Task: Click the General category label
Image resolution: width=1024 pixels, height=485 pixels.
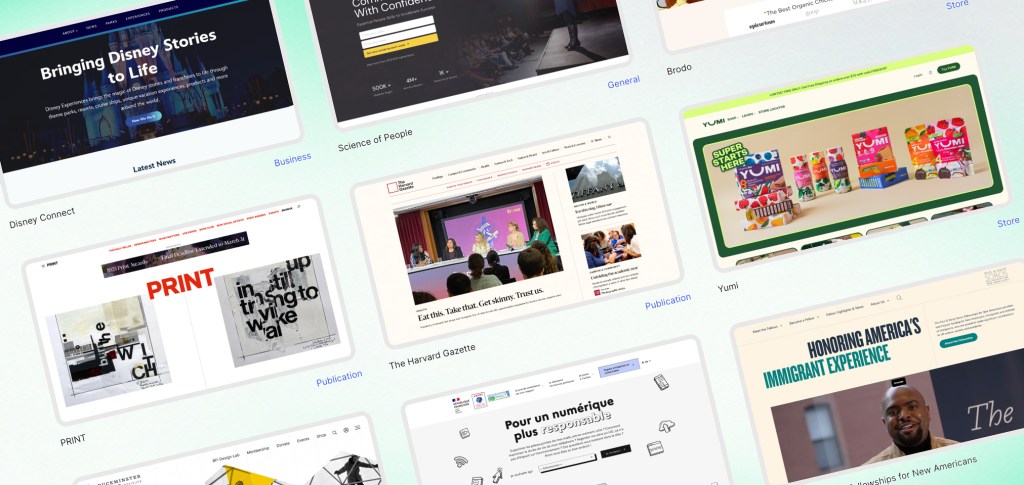Action: (623, 82)
